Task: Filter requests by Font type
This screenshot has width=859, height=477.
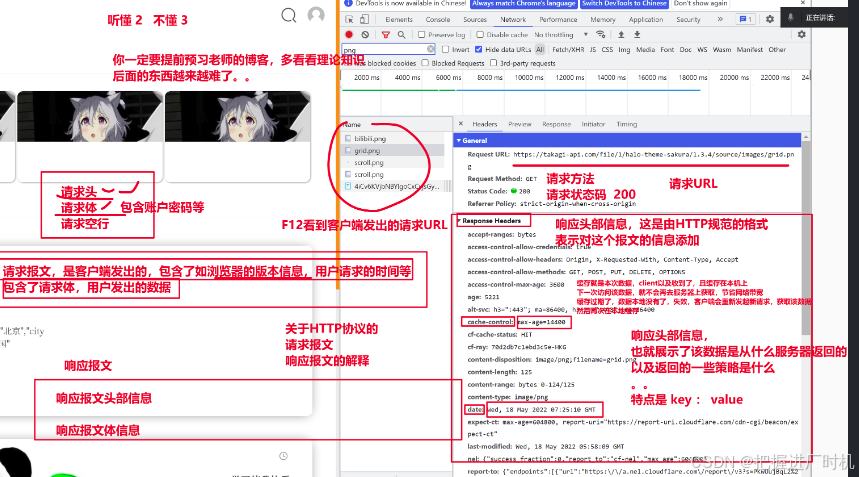Action: tap(667, 49)
